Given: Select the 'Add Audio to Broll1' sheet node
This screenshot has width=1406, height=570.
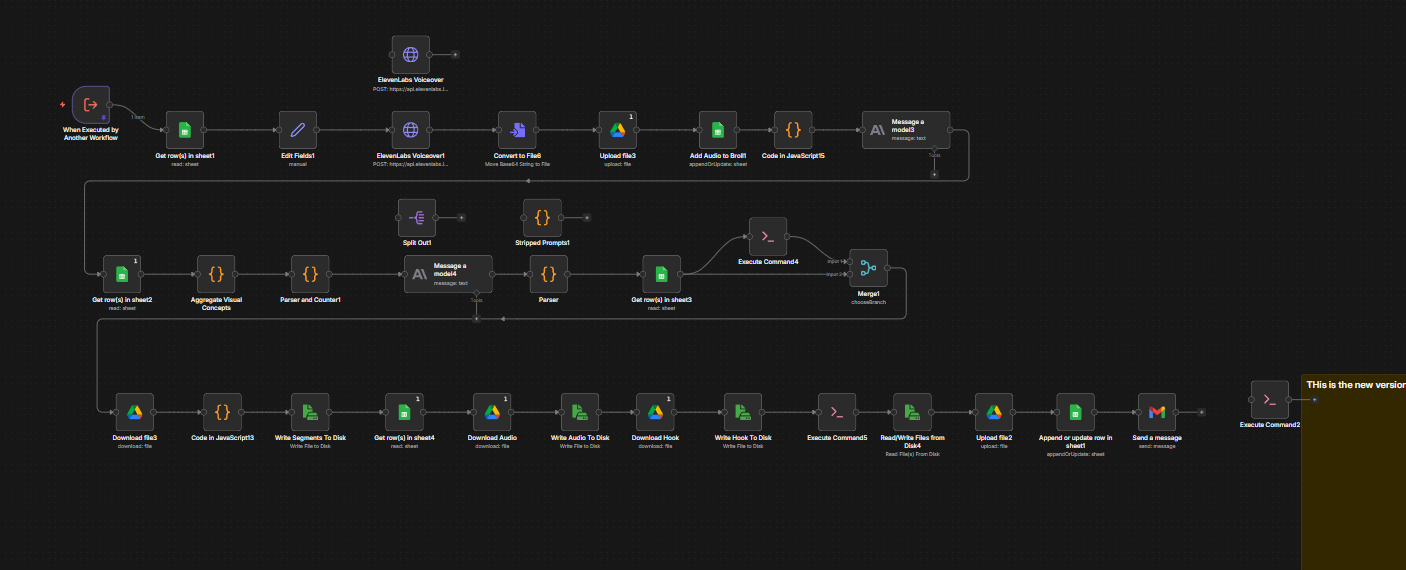Looking at the screenshot, I should pyautogui.click(x=718, y=130).
